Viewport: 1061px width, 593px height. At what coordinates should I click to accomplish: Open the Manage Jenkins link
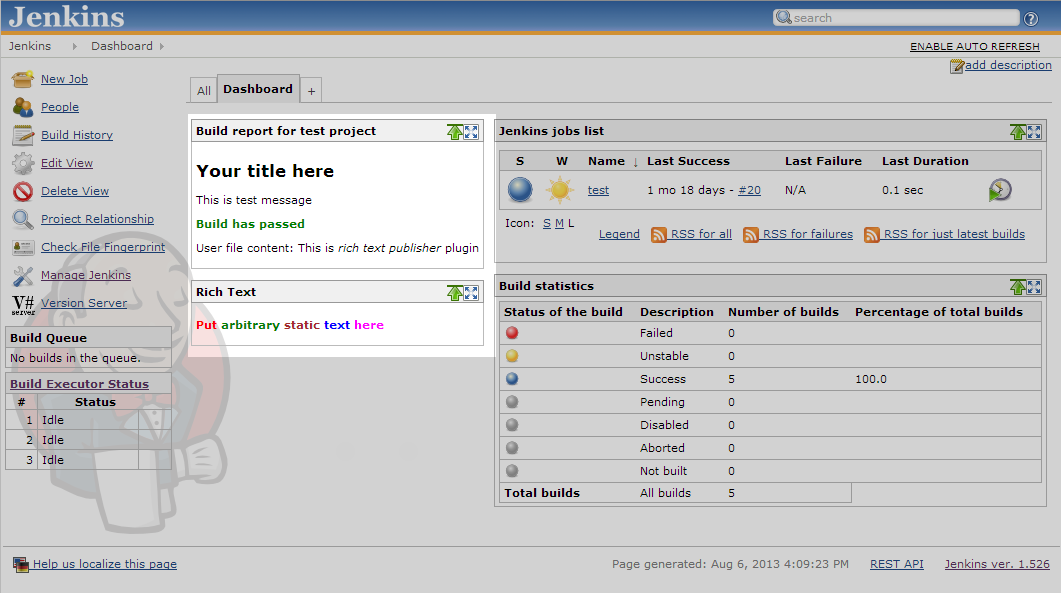pos(86,276)
